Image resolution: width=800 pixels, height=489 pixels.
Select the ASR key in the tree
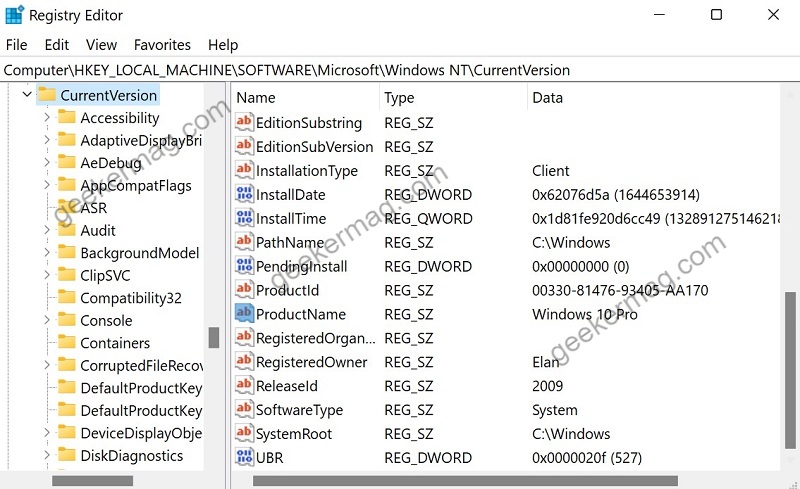(x=94, y=208)
